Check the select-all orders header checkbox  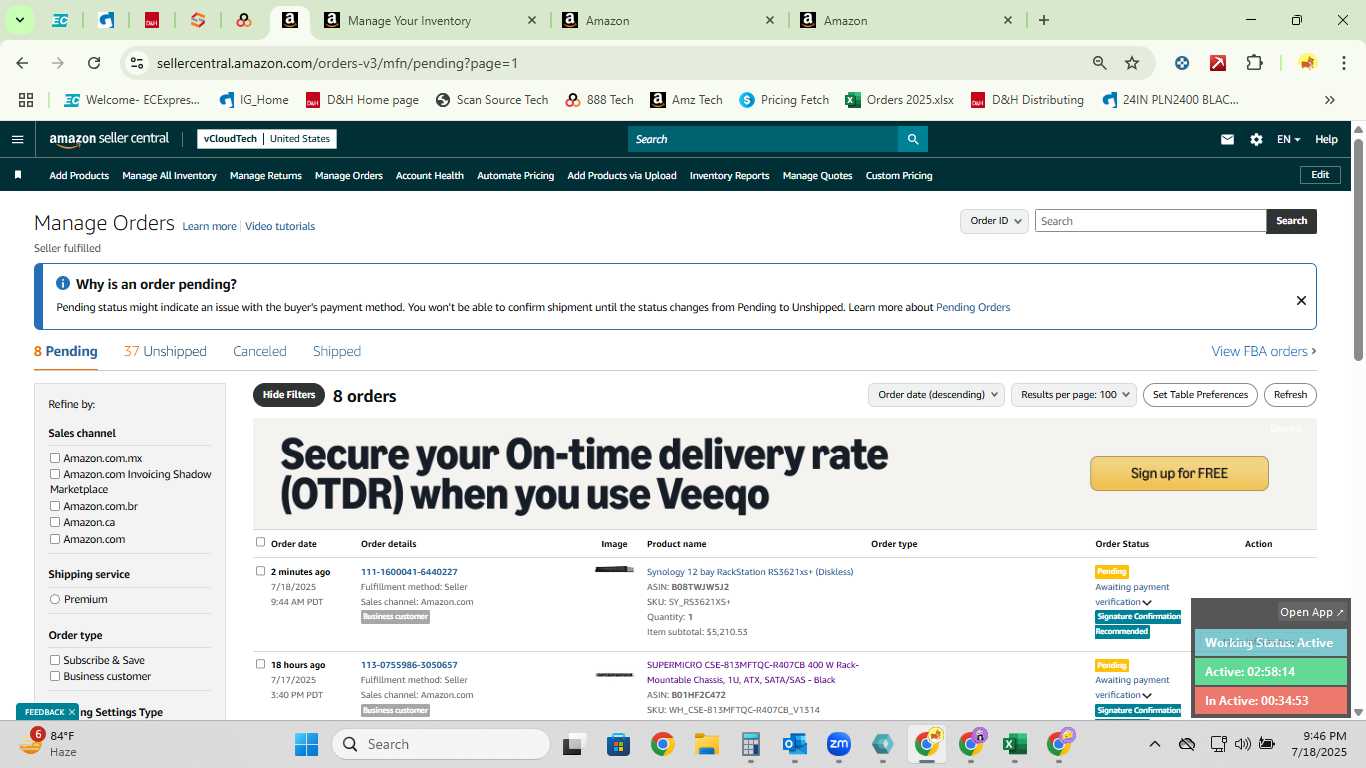pos(260,542)
